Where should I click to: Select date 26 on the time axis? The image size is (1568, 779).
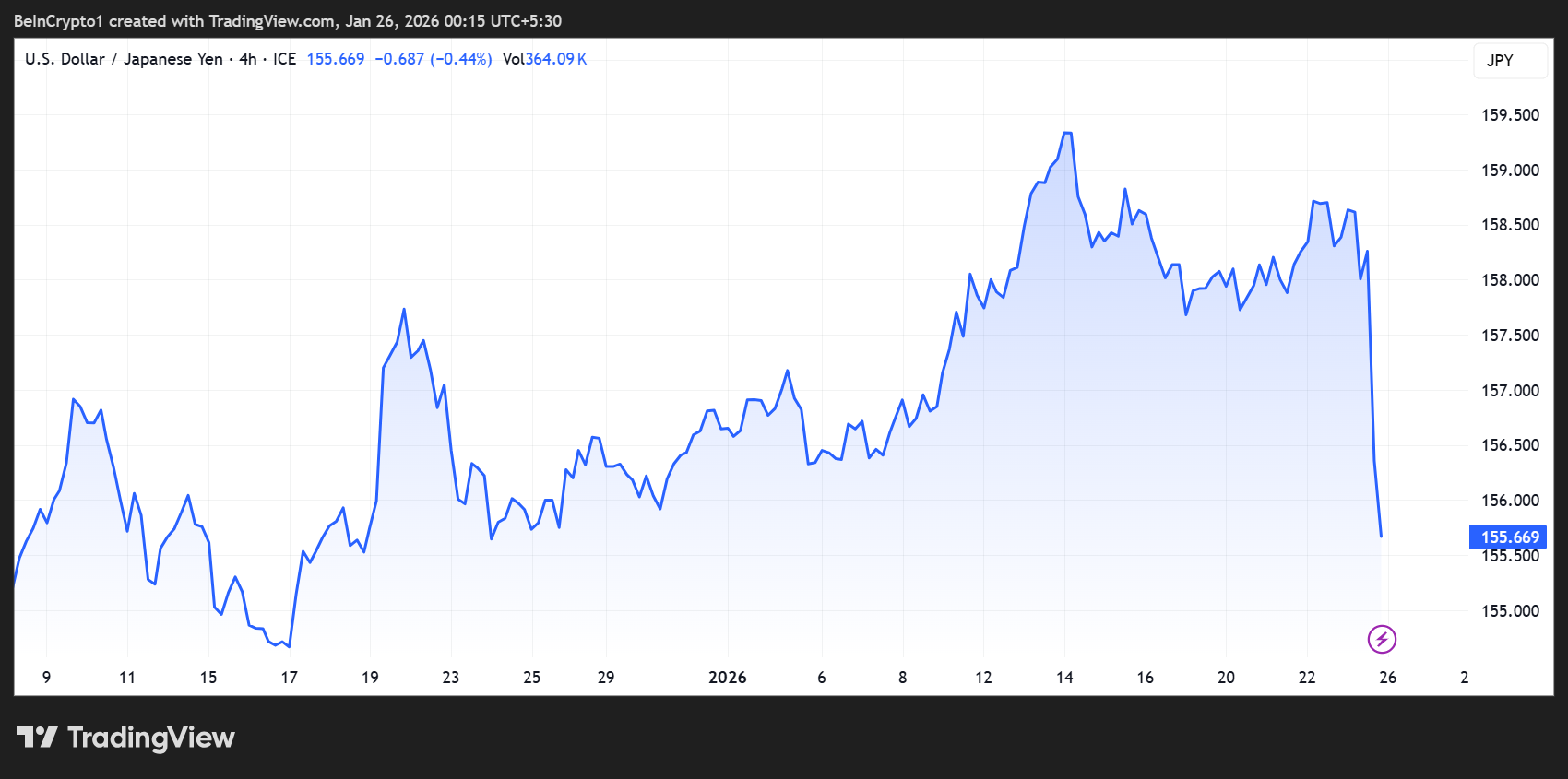(1387, 678)
